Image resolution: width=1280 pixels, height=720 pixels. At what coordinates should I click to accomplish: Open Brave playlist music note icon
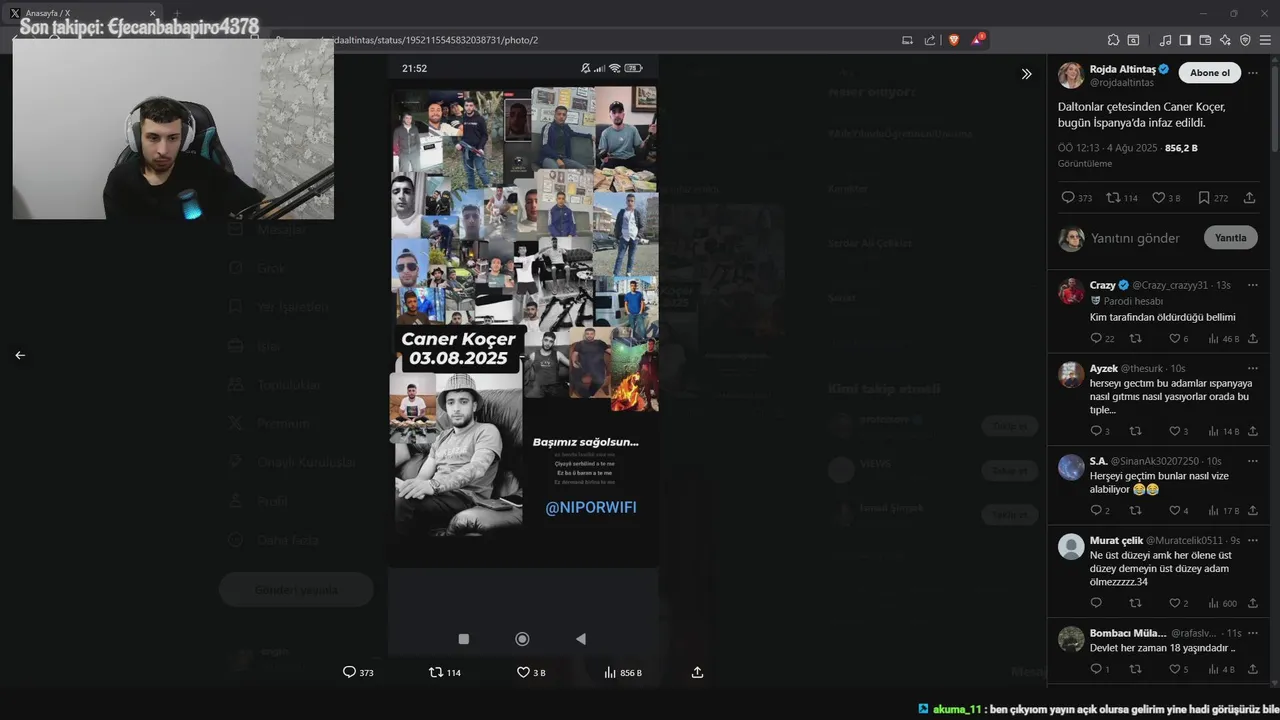tap(1165, 40)
